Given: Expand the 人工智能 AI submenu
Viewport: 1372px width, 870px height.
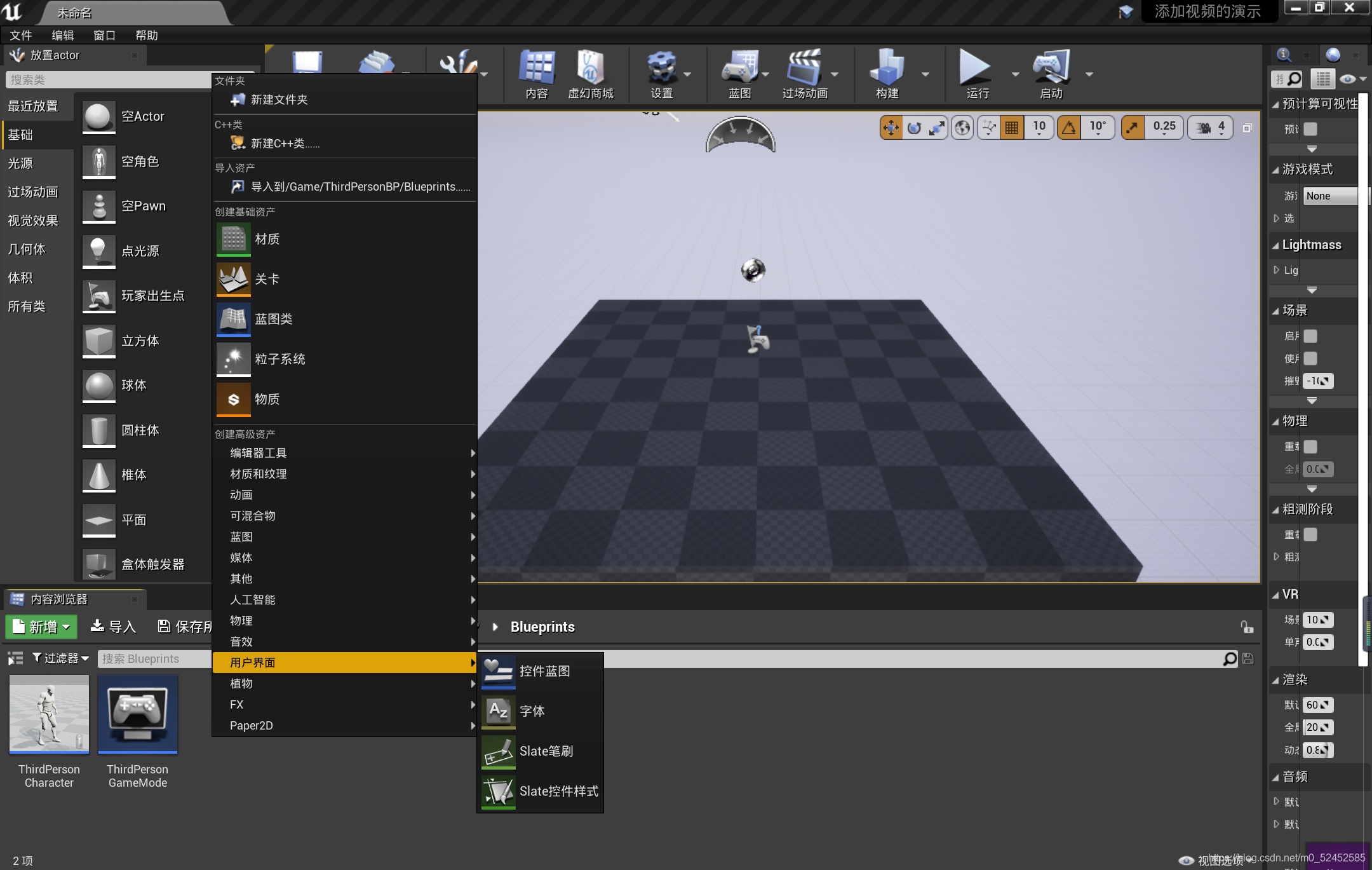Looking at the screenshot, I should pos(345,600).
